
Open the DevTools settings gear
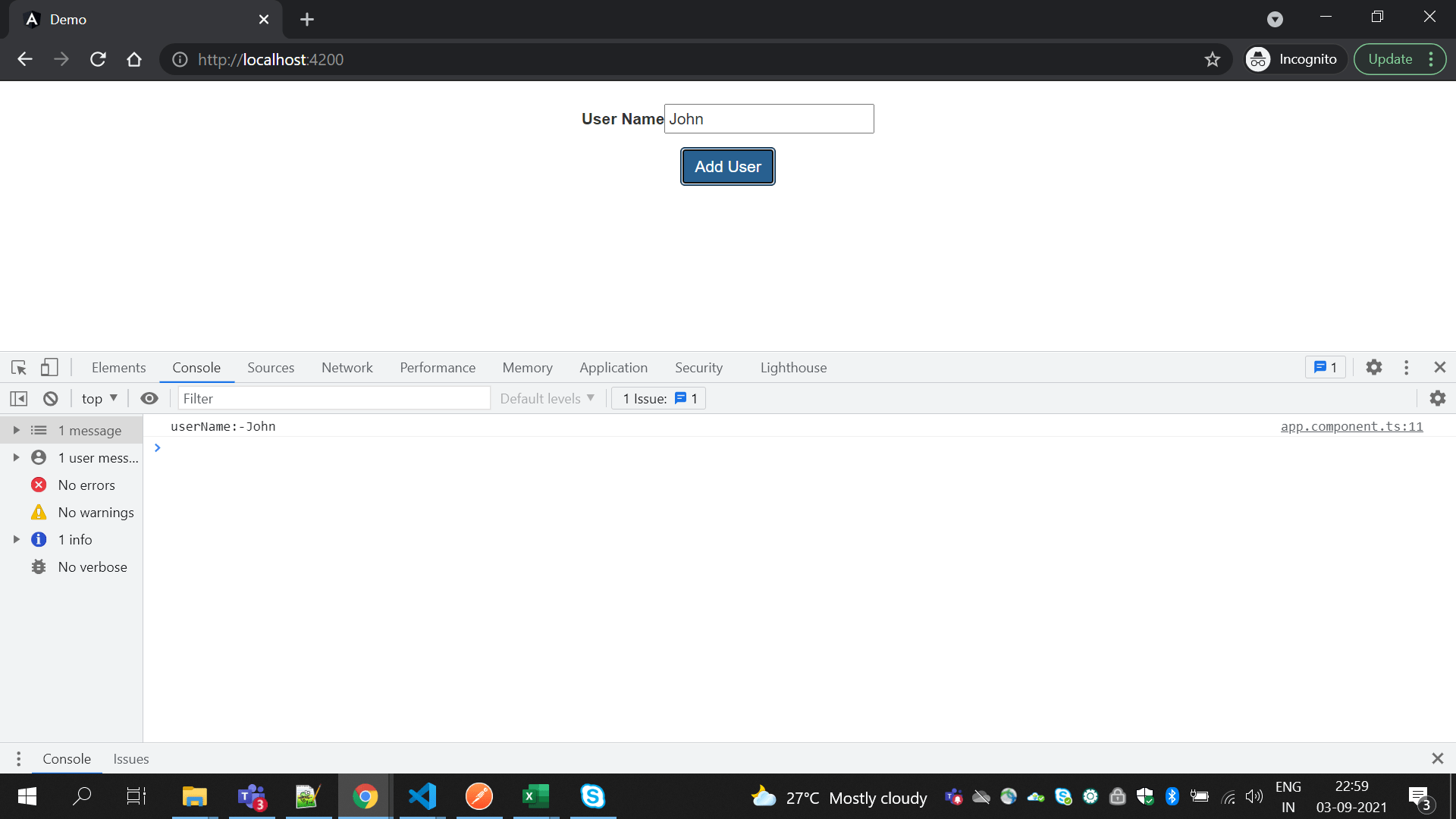click(x=1374, y=367)
